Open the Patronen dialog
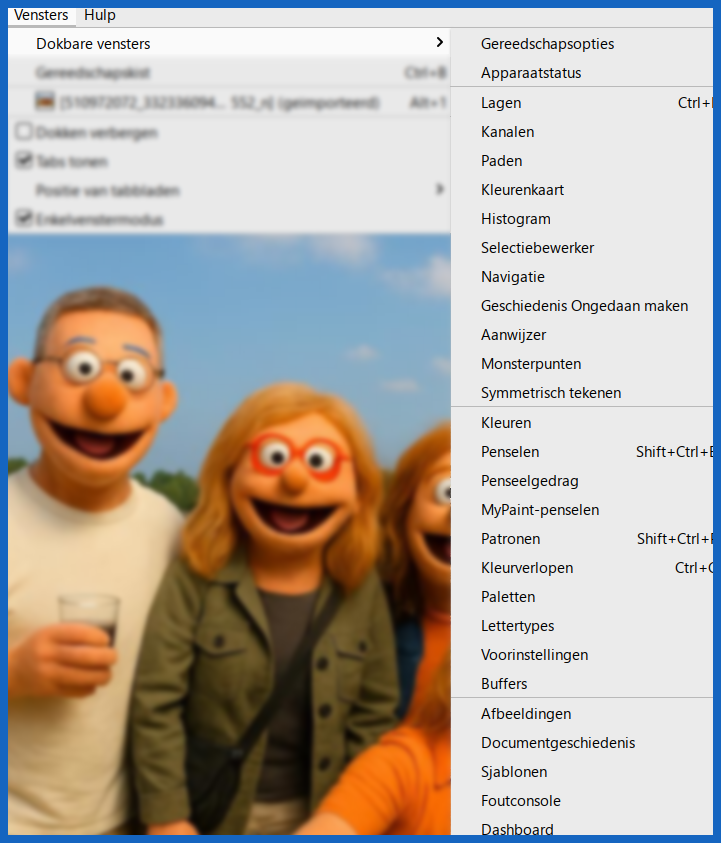Image resolution: width=721 pixels, height=843 pixels. (x=582, y=539)
